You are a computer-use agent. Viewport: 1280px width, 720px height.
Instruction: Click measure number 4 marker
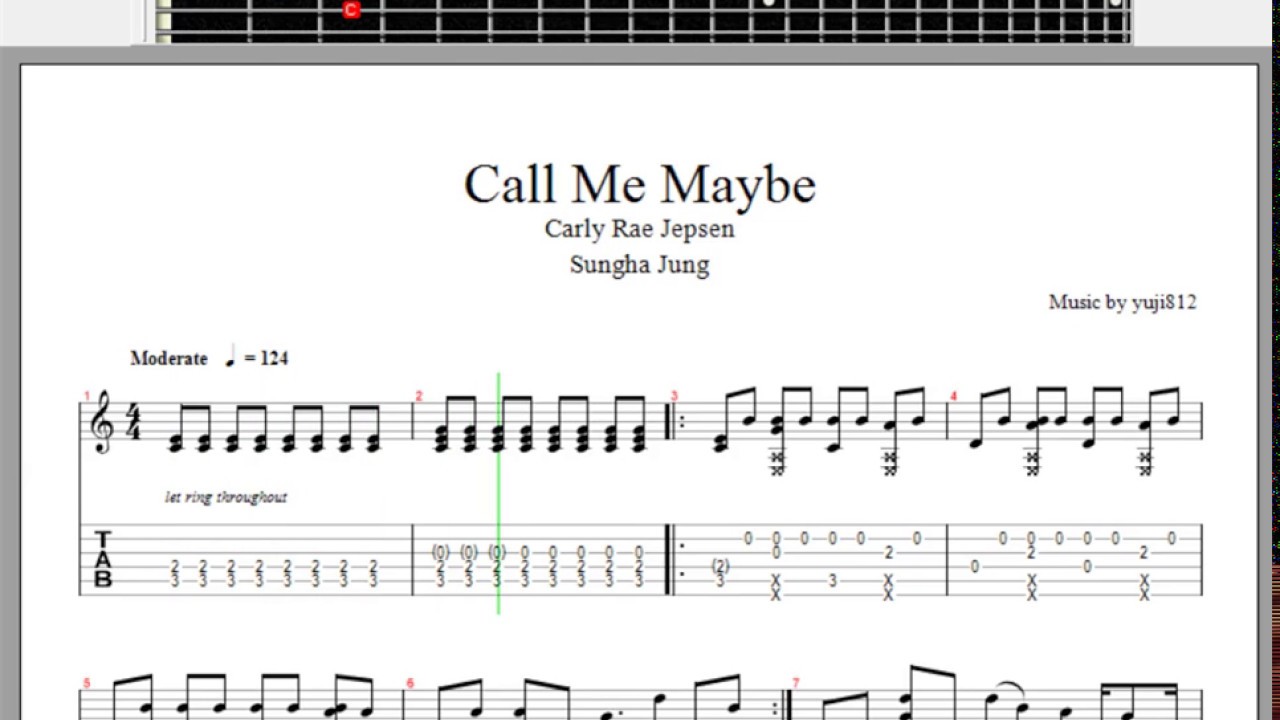coord(953,397)
